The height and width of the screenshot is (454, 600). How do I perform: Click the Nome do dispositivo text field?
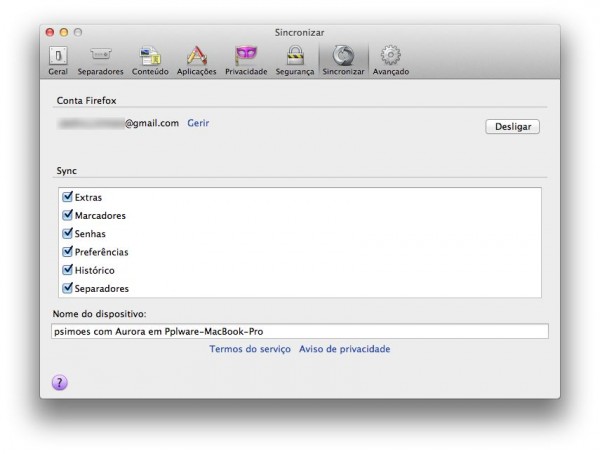(300, 331)
